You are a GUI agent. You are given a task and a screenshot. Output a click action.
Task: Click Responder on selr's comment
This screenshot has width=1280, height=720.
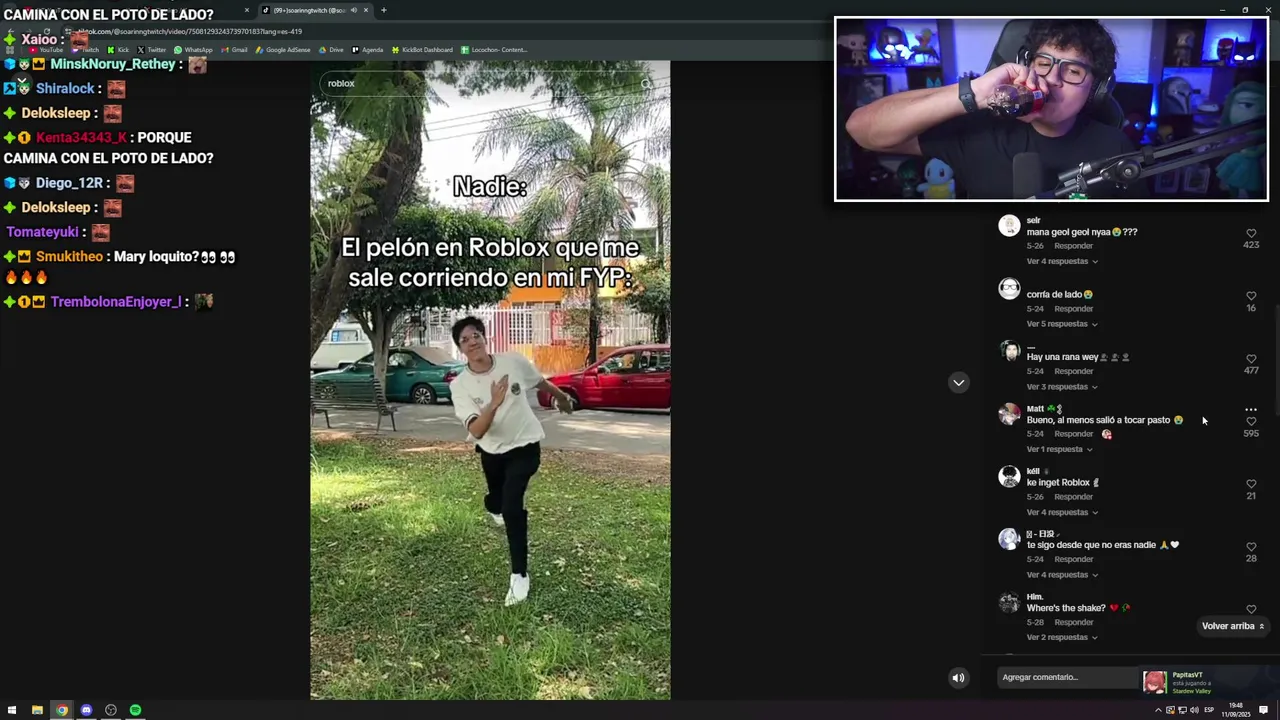(x=1073, y=246)
